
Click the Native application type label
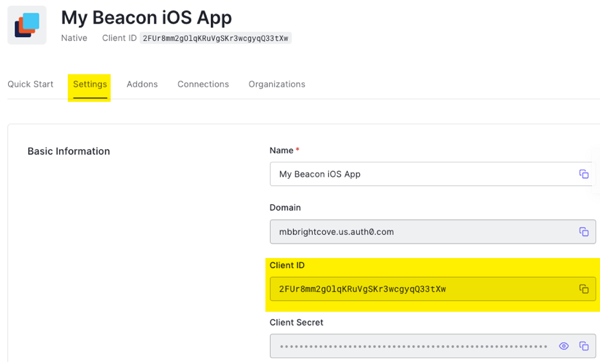[74, 38]
